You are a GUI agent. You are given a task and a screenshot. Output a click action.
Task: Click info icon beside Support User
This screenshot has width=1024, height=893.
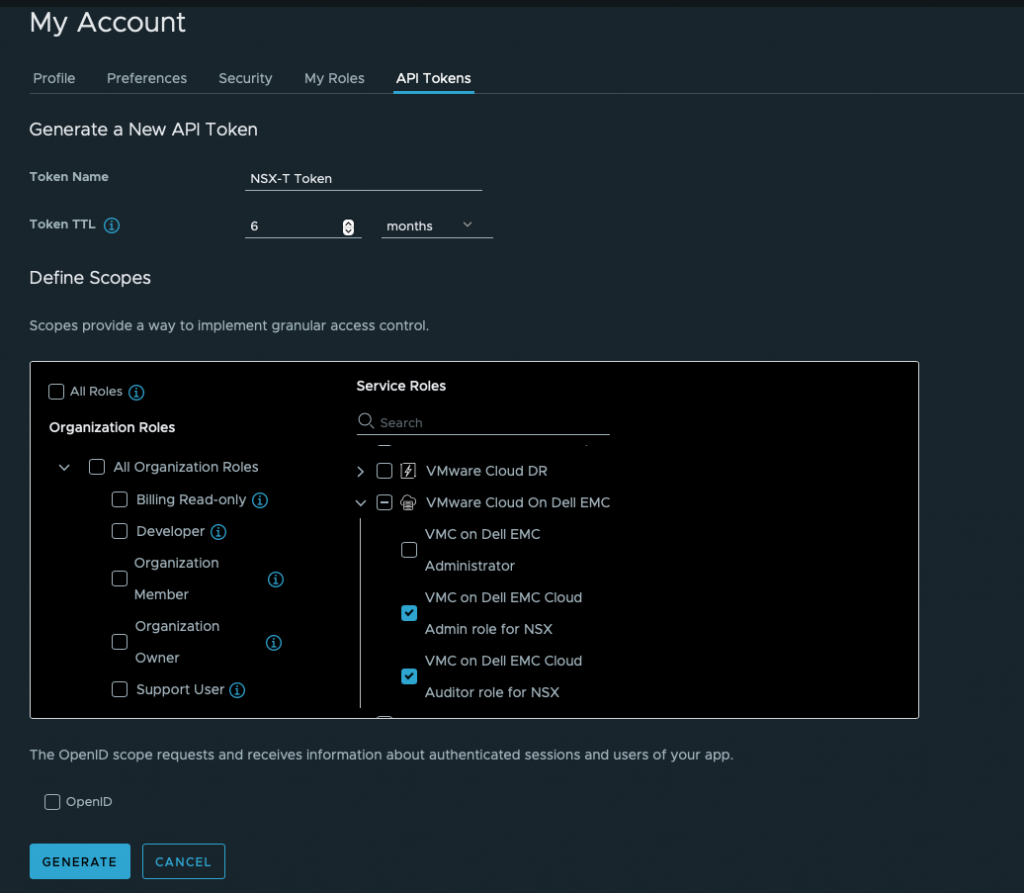pyautogui.click(x=237, y=690)
